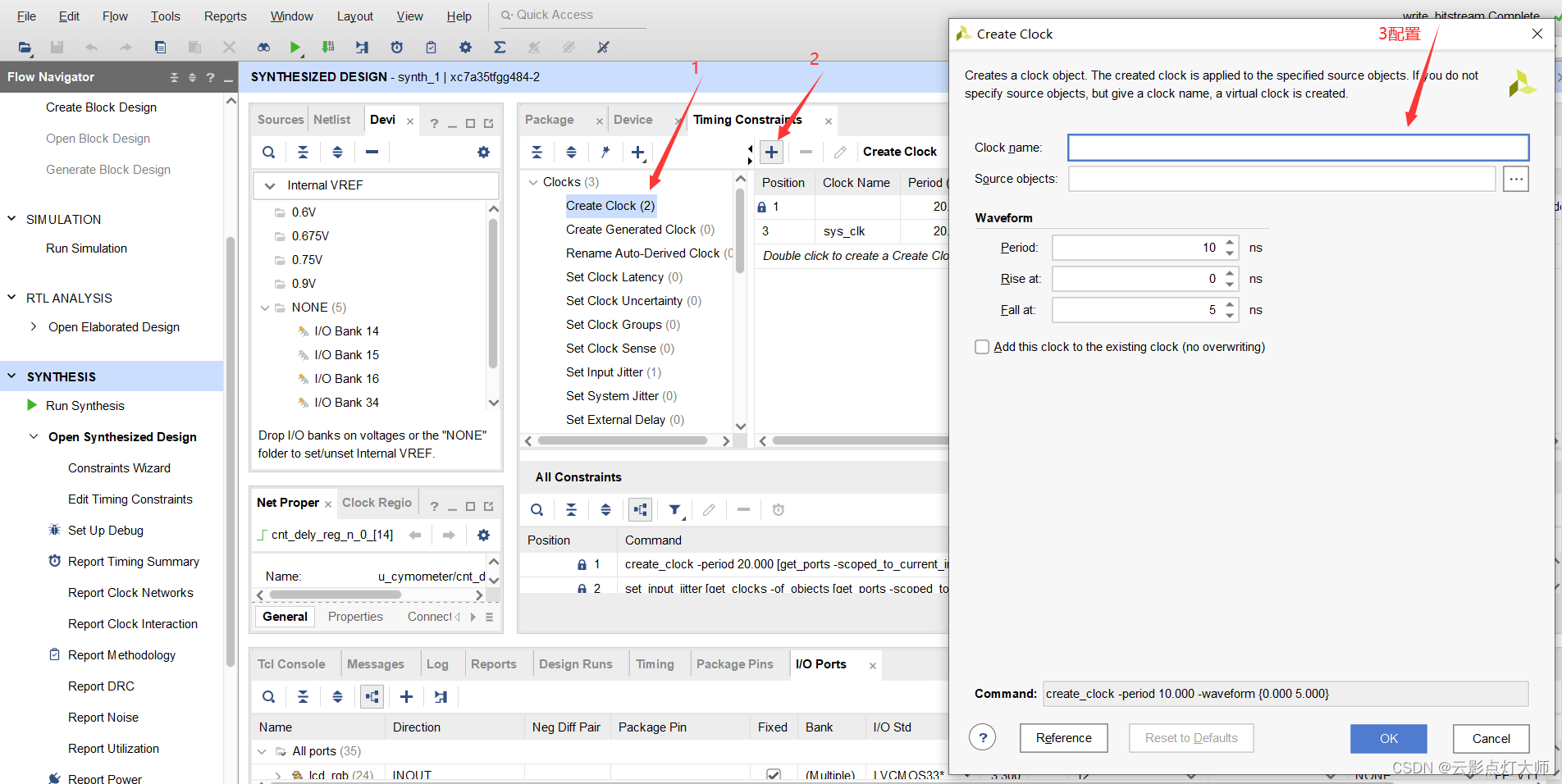Toggle group view icon in I/O Ports toolbar

(x=372, y=697)
